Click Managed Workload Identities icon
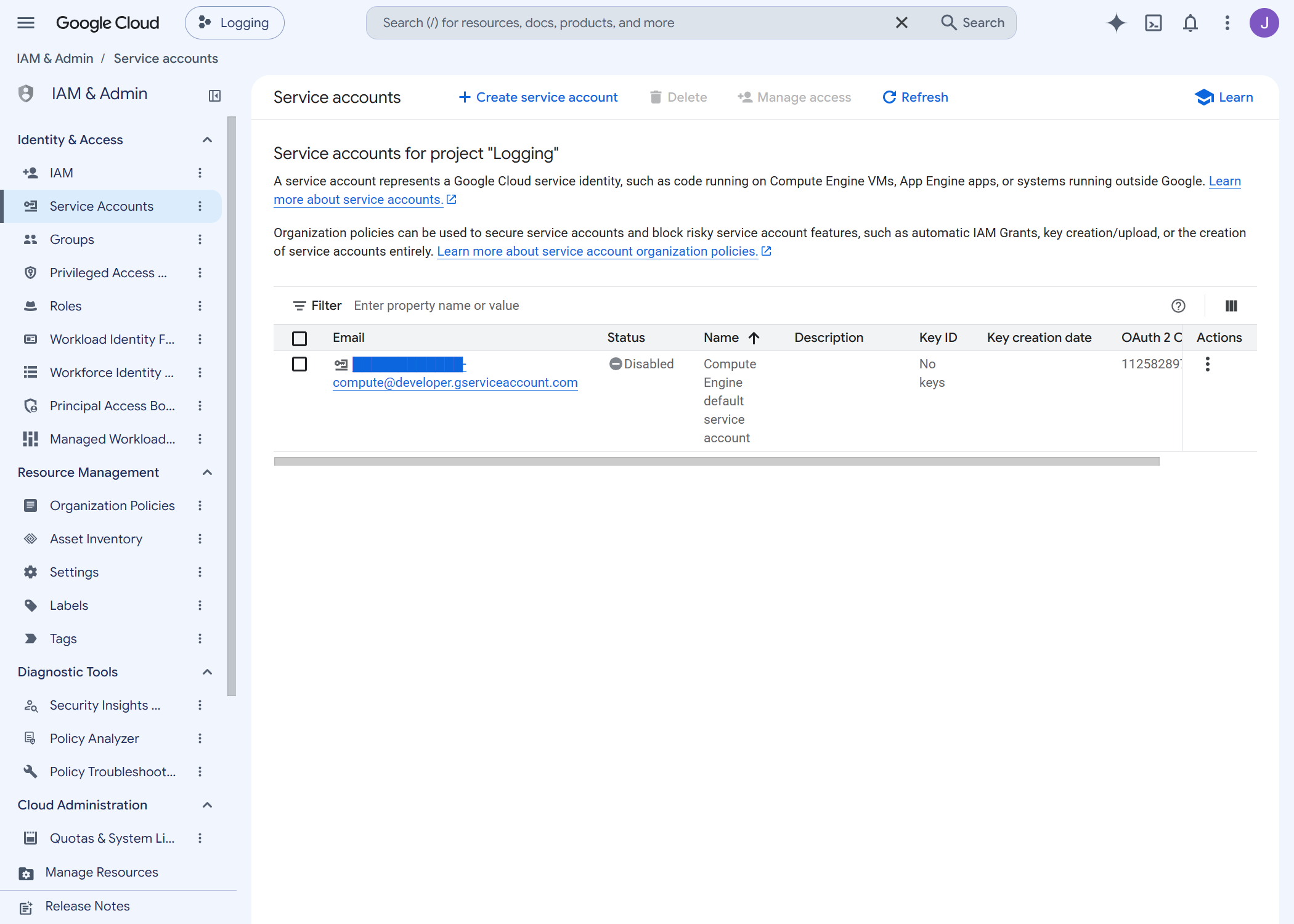1294x924 pixels. point(30,439)
